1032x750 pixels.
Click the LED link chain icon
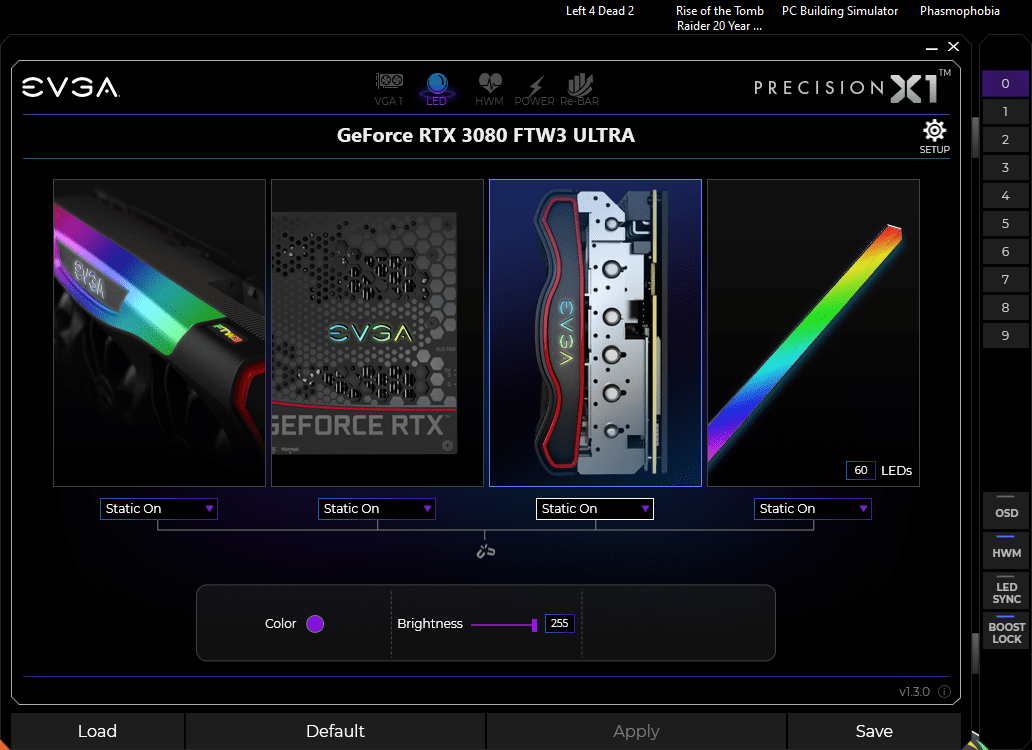coord(486,551)
